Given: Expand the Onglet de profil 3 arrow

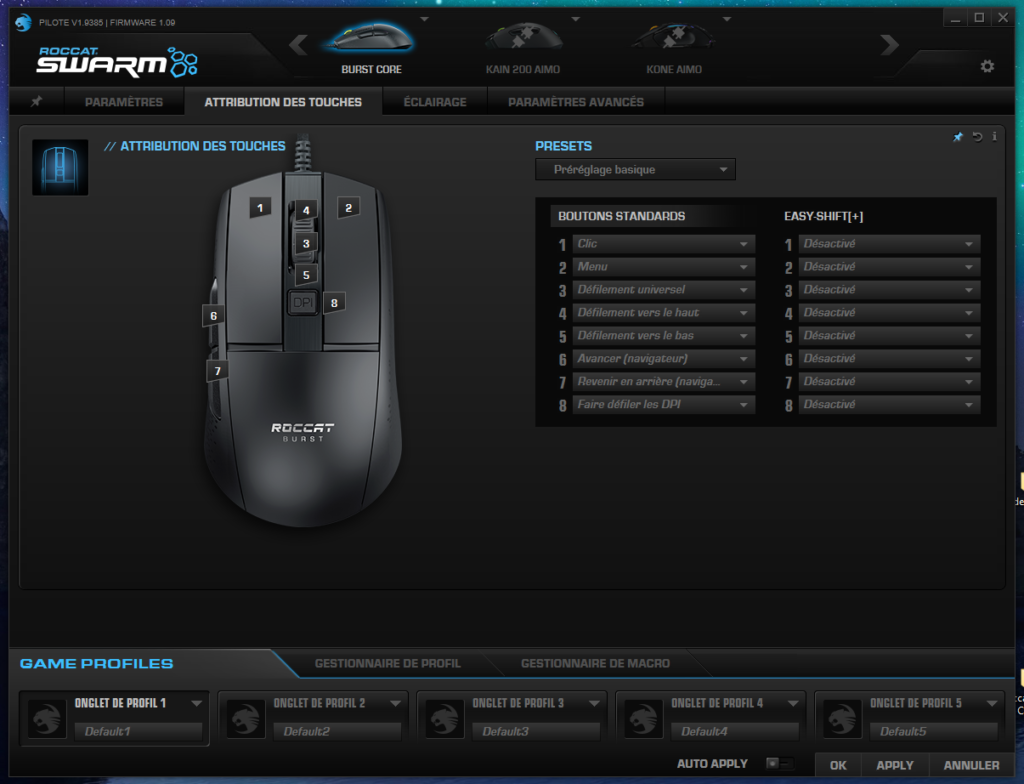Looking at the screenshot, I should [x=594, y=704].
